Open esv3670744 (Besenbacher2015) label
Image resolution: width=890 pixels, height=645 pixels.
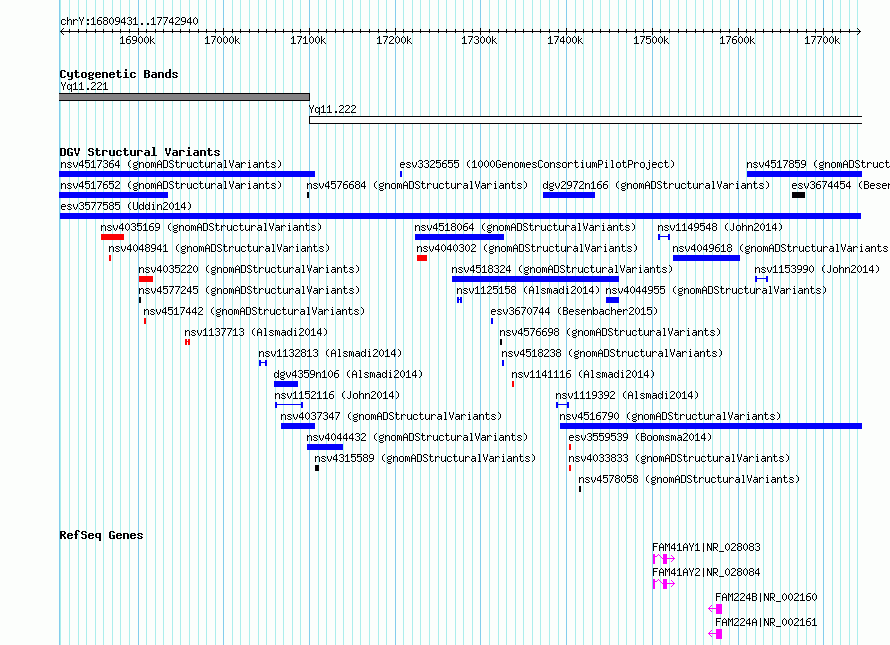point(574,311)
